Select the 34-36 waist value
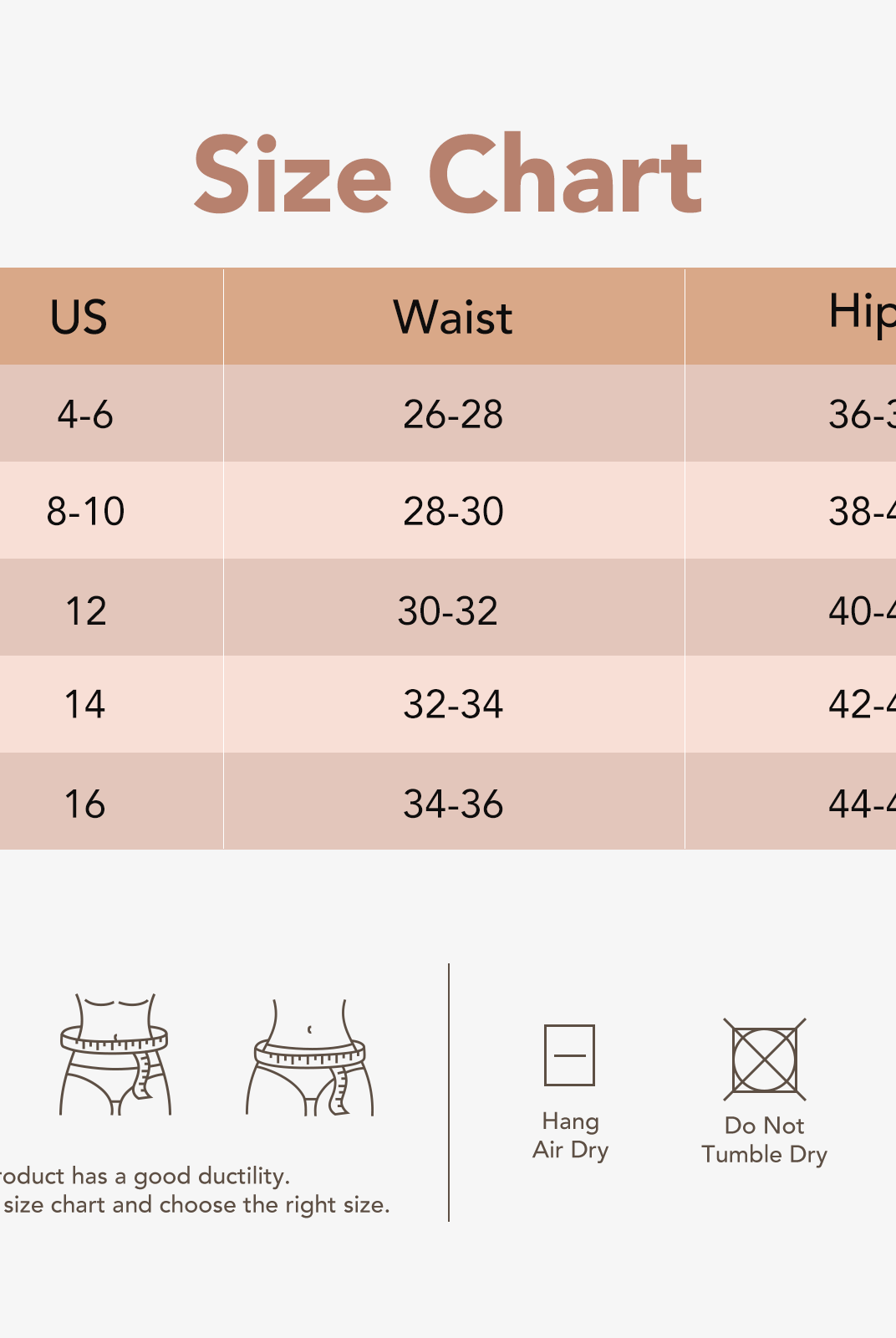The image size is (896, 1338). pyautogui.click(x=453, y=804)
